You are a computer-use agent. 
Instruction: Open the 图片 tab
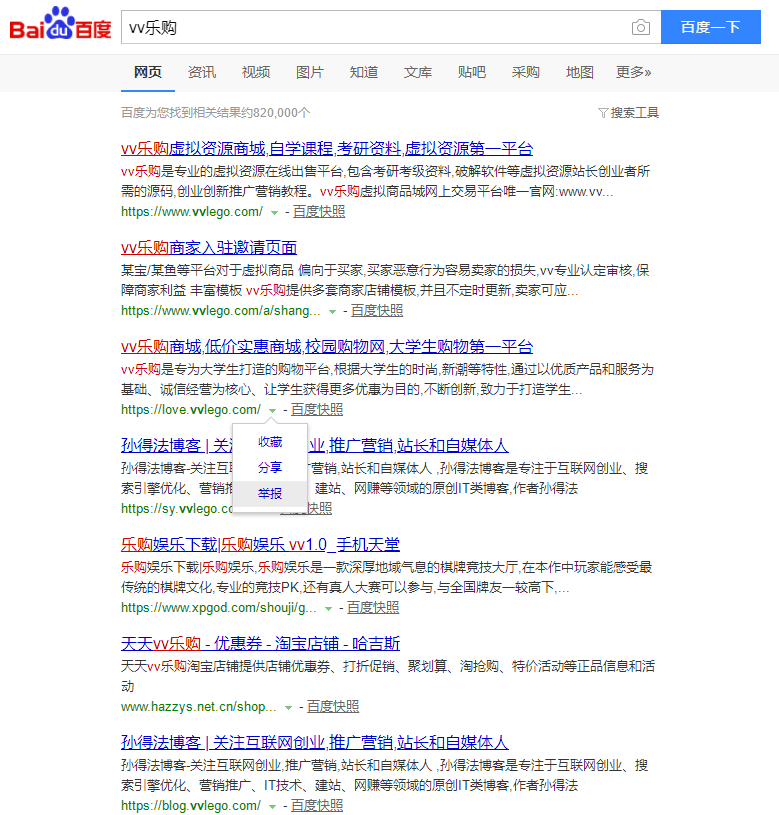click(310, 72)
